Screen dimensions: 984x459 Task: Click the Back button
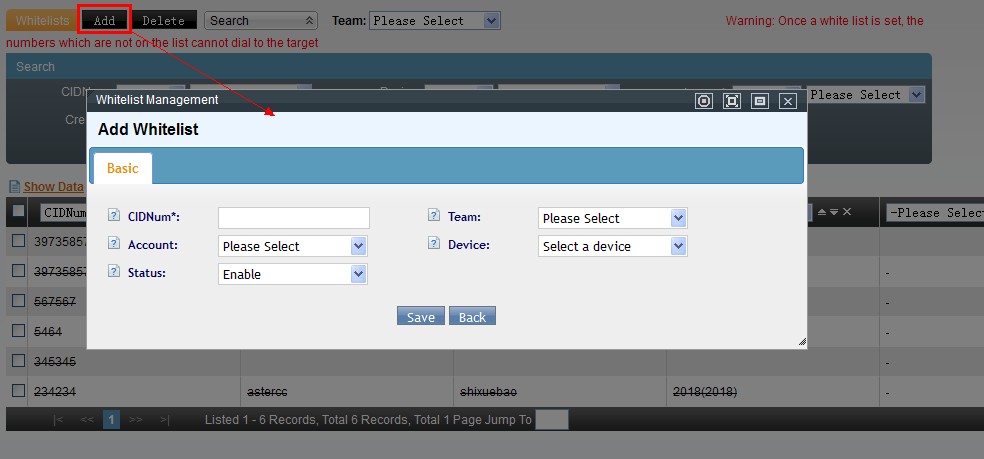[472, 317]
